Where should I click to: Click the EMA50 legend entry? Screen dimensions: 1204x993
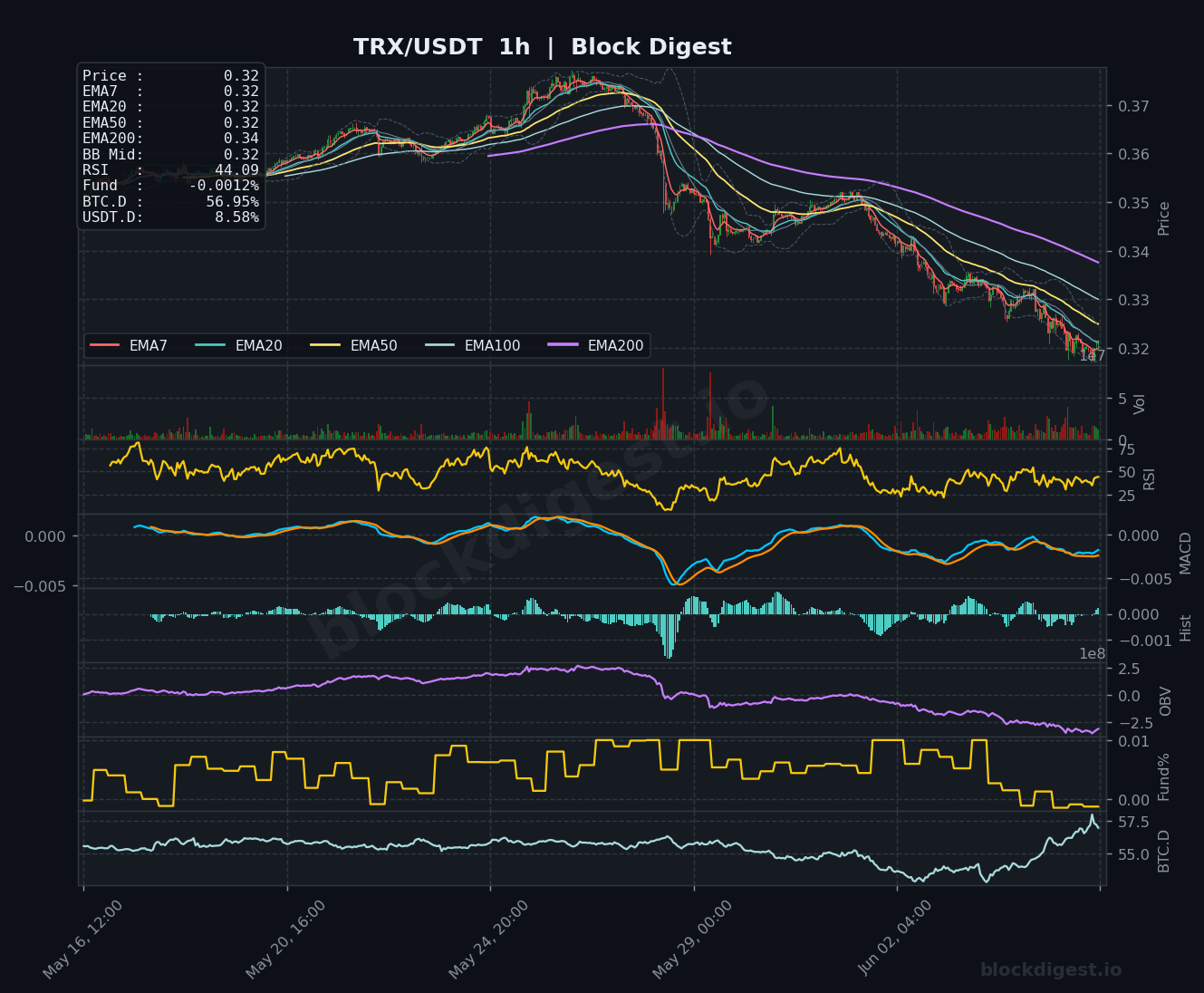coord(353,345)
